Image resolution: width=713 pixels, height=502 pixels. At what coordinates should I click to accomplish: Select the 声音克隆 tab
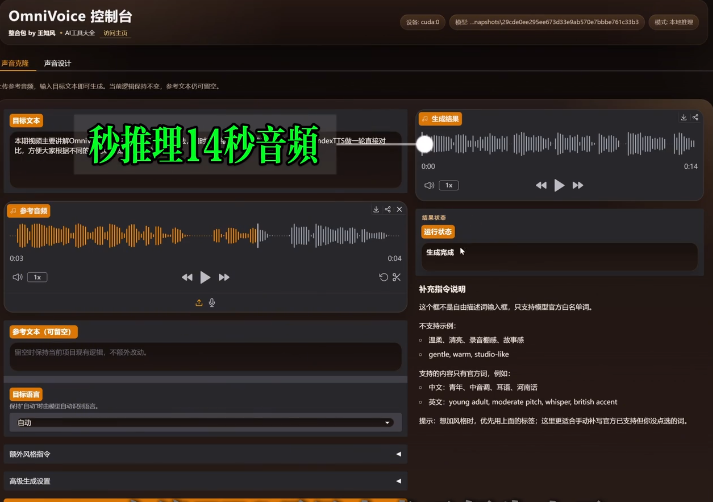click(x=15, y=63)
